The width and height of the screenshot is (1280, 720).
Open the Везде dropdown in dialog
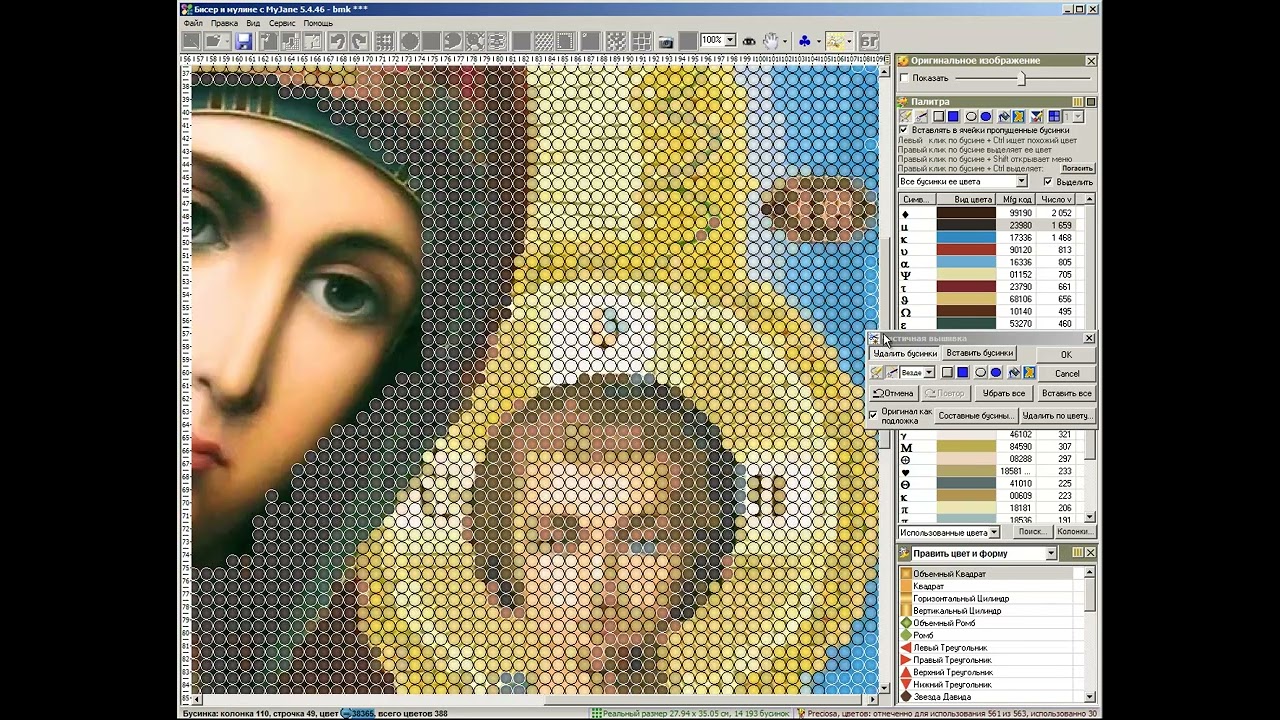coord(929,373)
